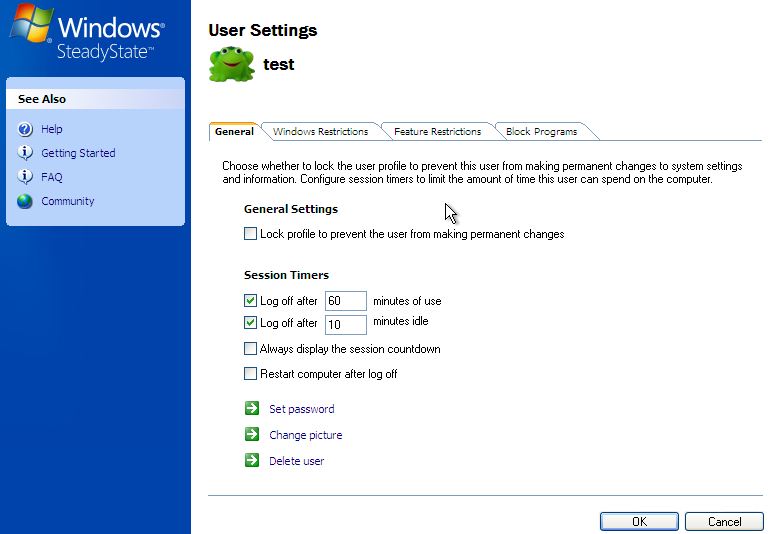Click the minutes of use input field
The height and width of the screenshot is (534, 771).
(346, 301)
